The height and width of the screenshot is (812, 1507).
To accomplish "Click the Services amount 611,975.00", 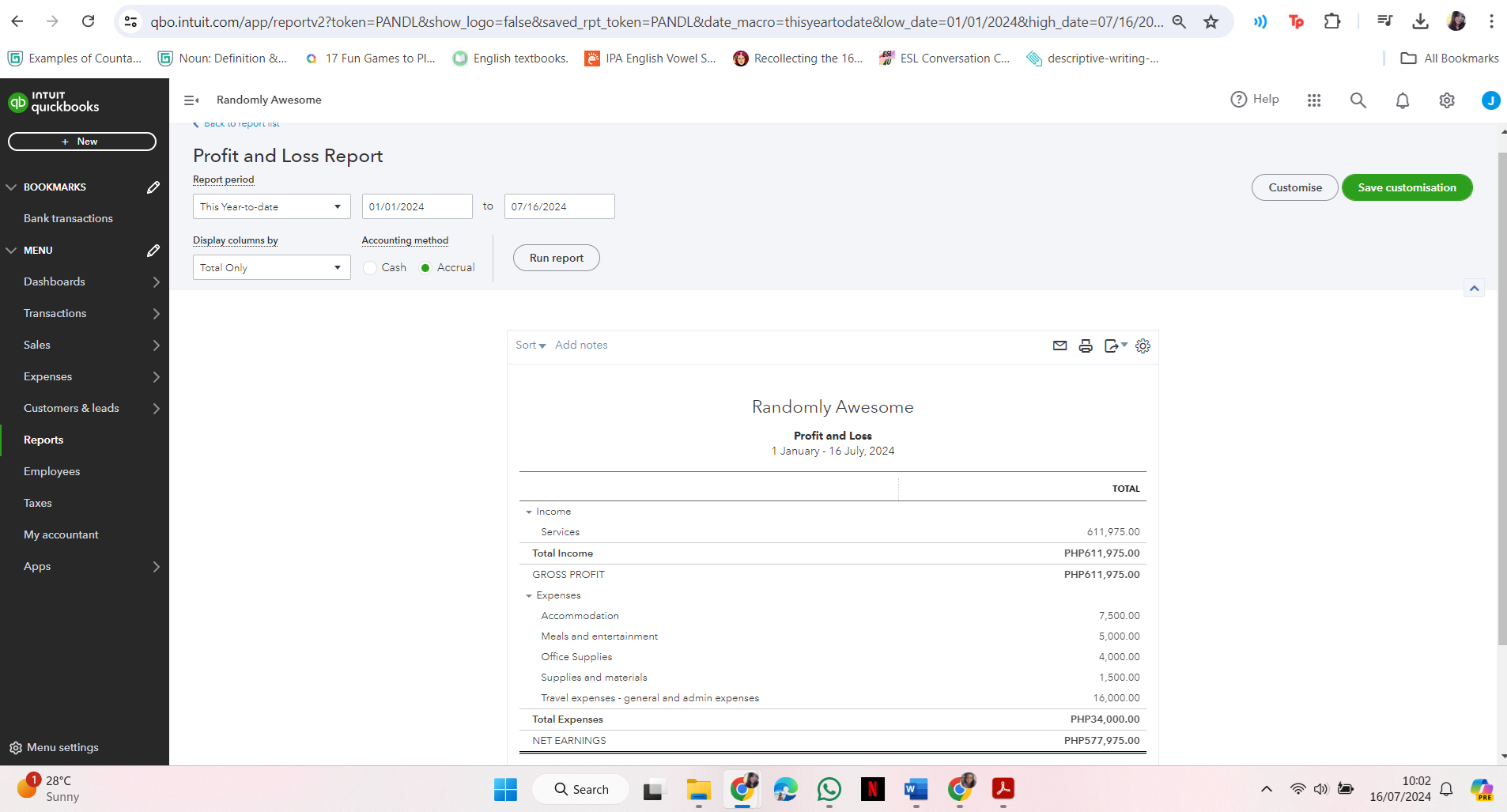I will pos(1113,533).
